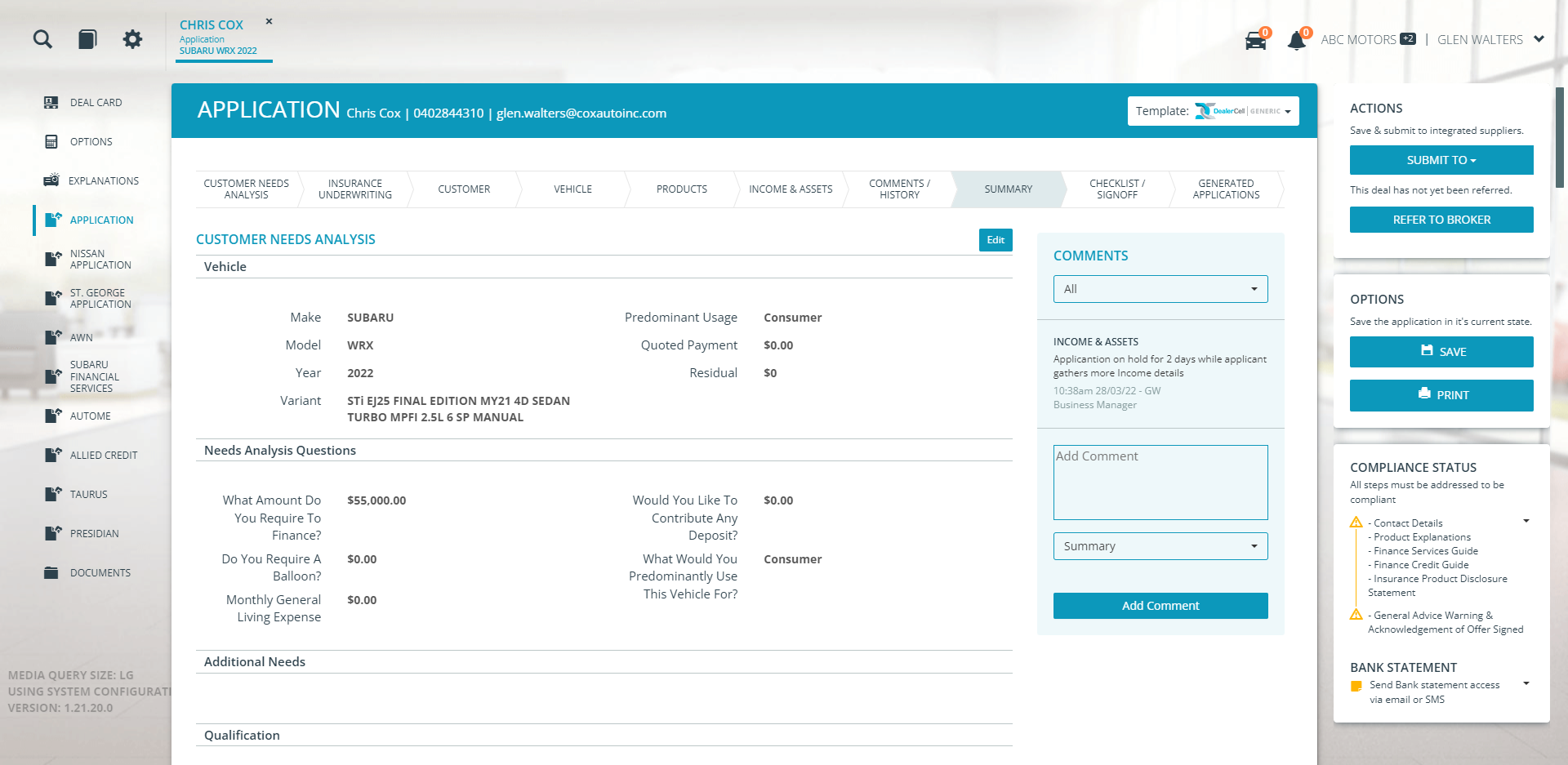Click the Autome sidebar icon
Viewport: 1568px width, 765px height.
(x=53, y=416)
